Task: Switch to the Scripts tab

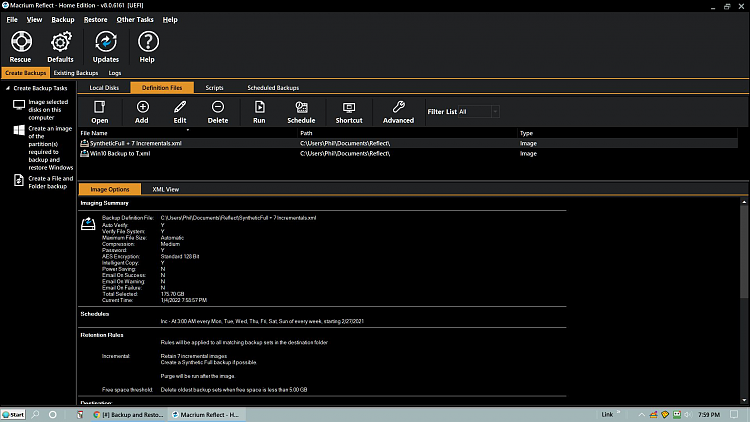Action: (x=214, y=88)
